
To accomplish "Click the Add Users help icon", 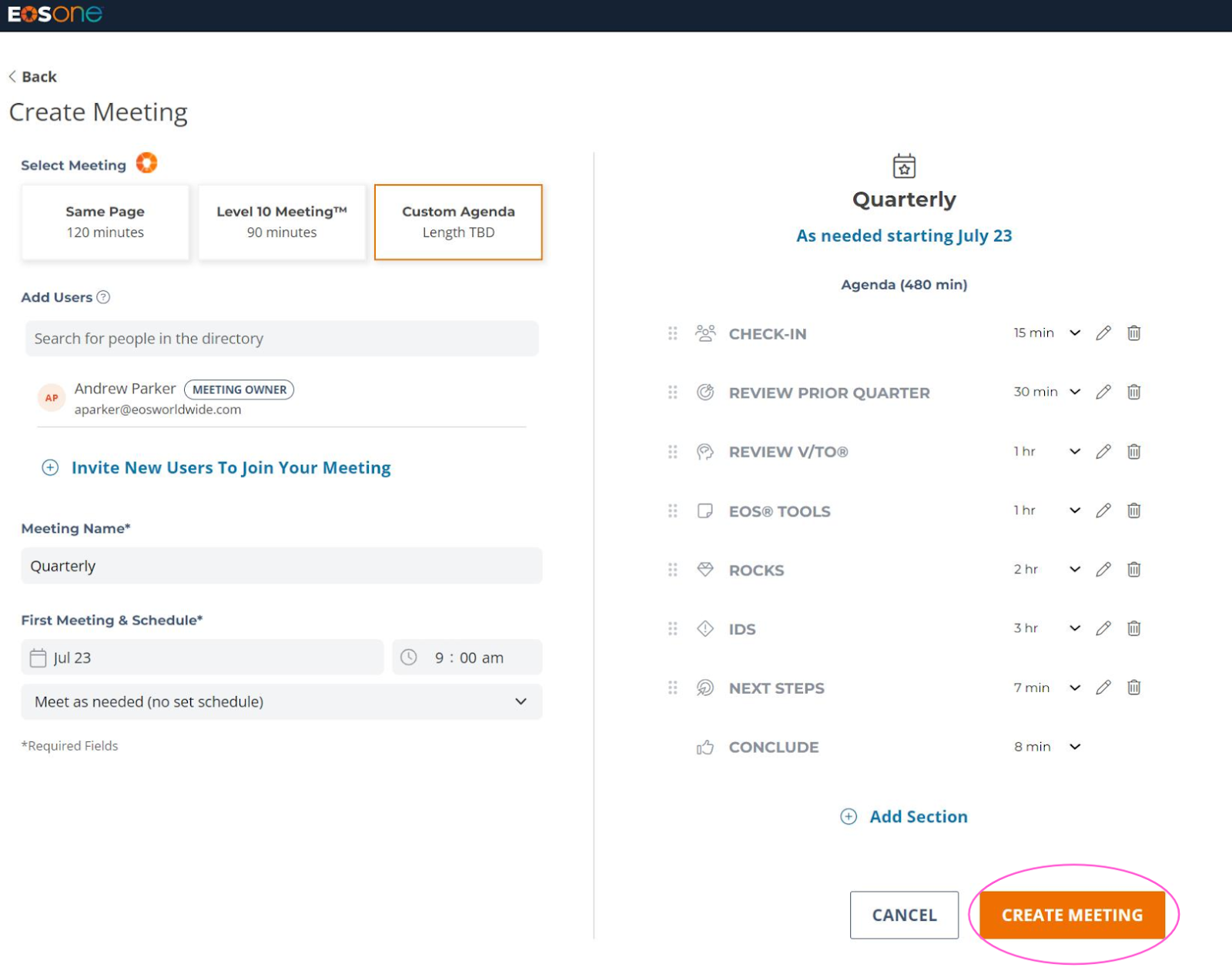I will (103, 297).
